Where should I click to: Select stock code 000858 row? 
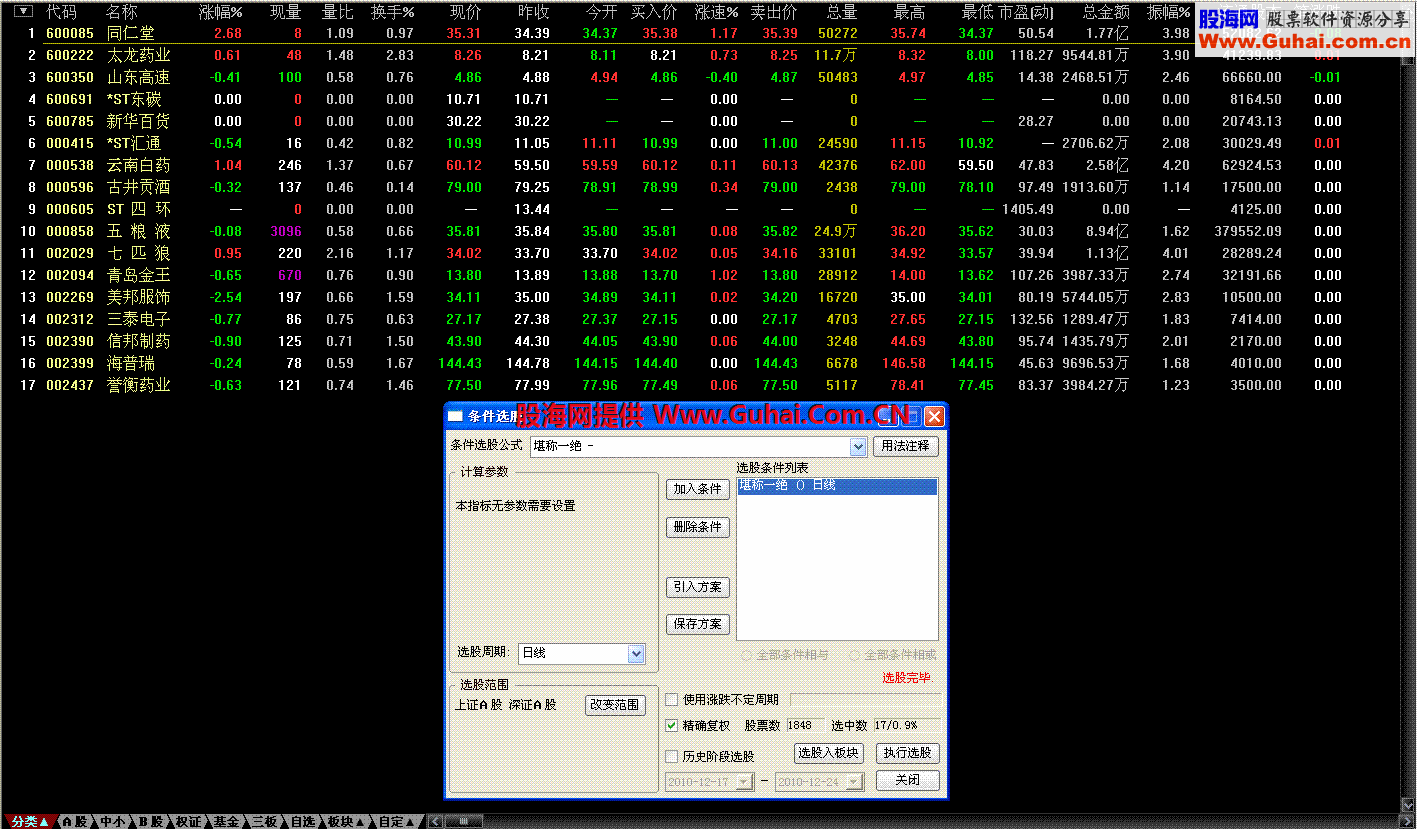(700, 231)
